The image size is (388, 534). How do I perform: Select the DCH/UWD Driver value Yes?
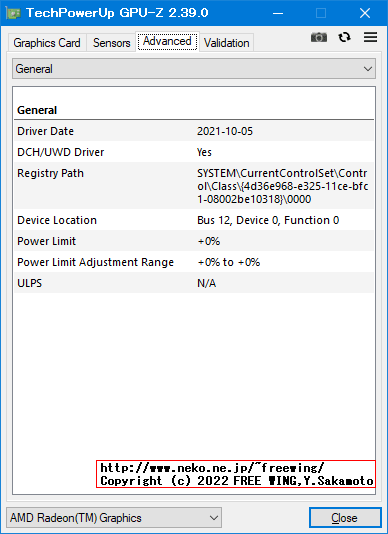204,152
